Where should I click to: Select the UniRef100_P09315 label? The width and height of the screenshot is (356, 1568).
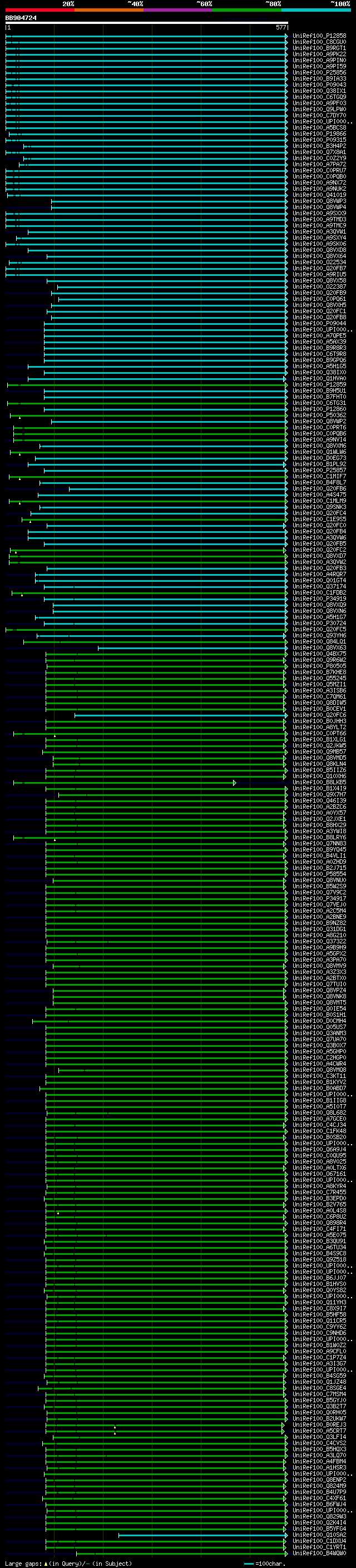319,140
